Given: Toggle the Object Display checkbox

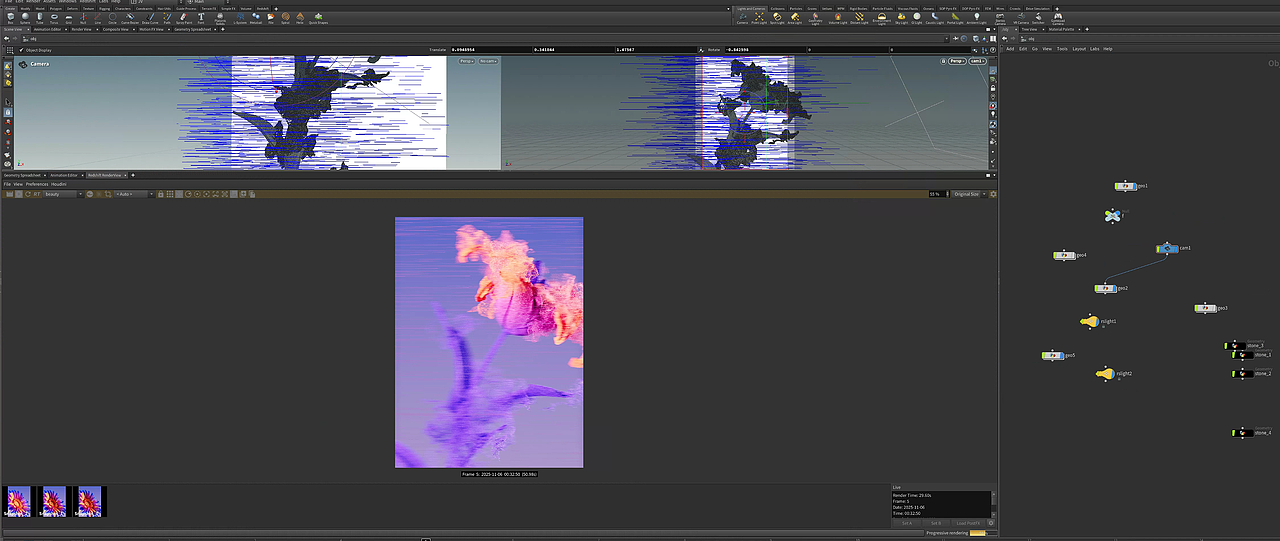Looking at the screenshot, I should (22, 49).
